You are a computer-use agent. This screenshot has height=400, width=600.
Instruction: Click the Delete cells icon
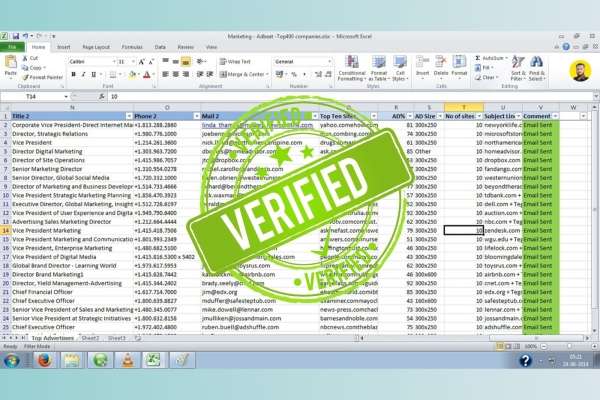[441, 68]
